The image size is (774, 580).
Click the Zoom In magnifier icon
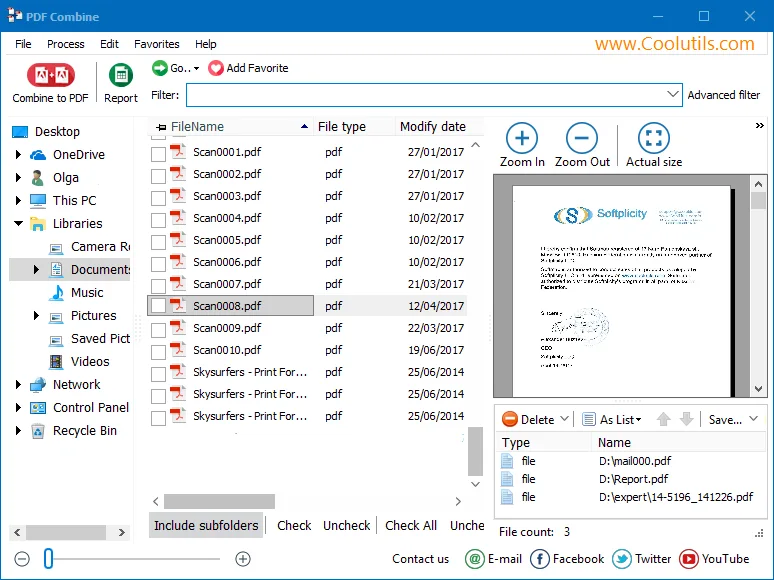click(x=522, y=138)
